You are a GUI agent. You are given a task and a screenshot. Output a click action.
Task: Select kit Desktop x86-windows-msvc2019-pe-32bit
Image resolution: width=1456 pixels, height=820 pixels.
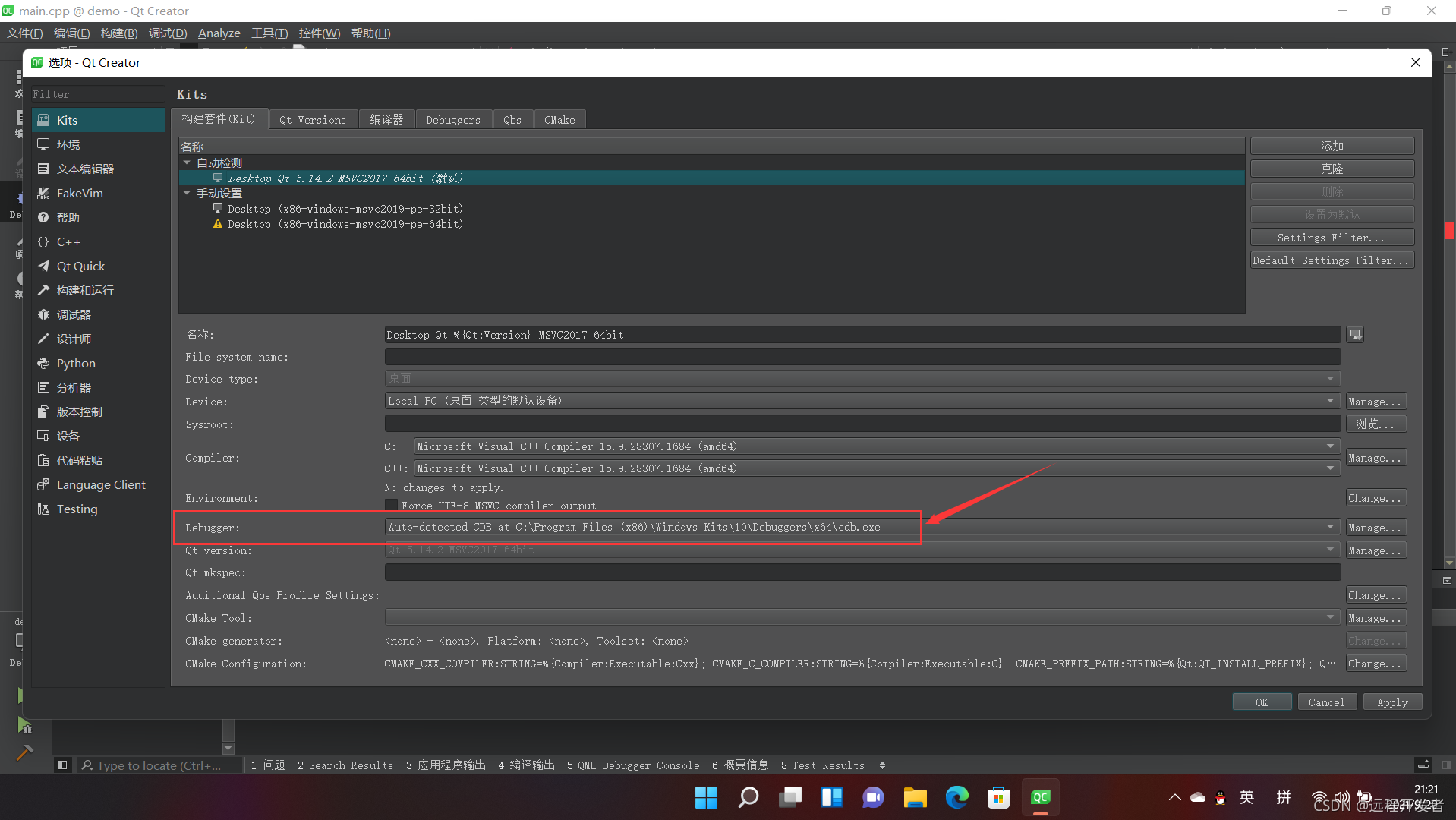tap(345, 209)
